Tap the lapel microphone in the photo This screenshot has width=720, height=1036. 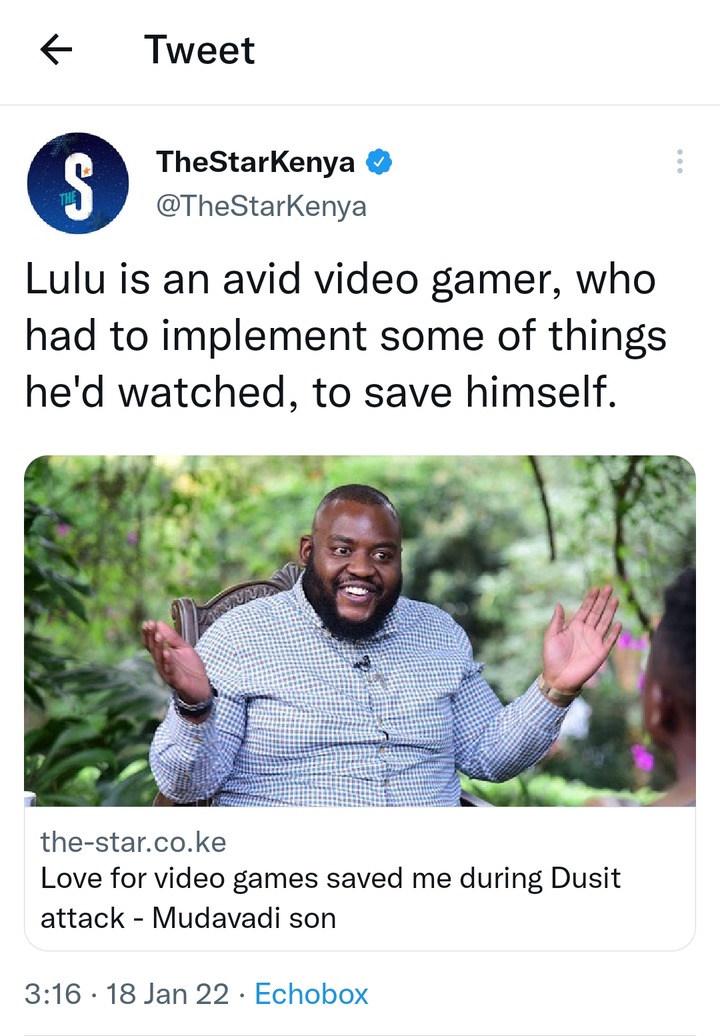point(362,662)
